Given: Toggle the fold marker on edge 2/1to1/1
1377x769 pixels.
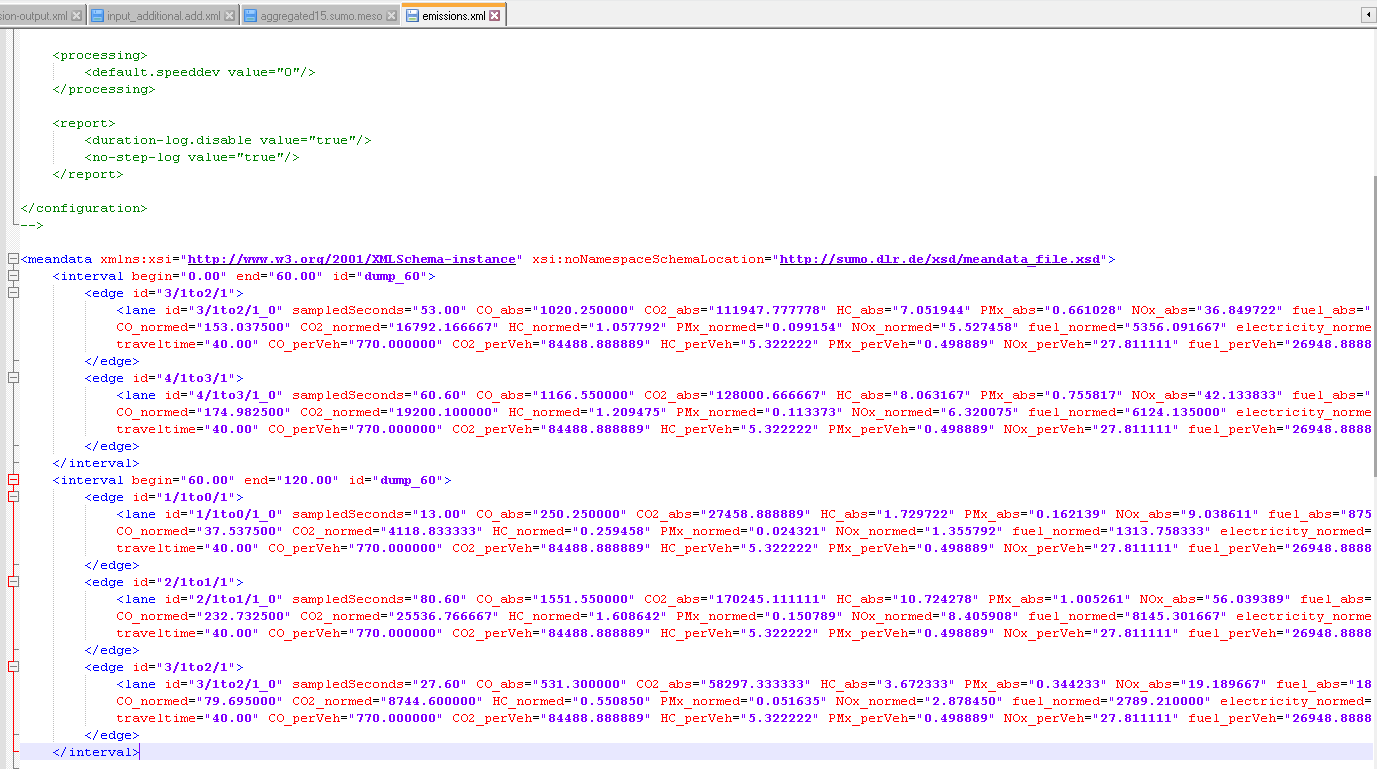Looking at the screenshot, I should [13, 582].
